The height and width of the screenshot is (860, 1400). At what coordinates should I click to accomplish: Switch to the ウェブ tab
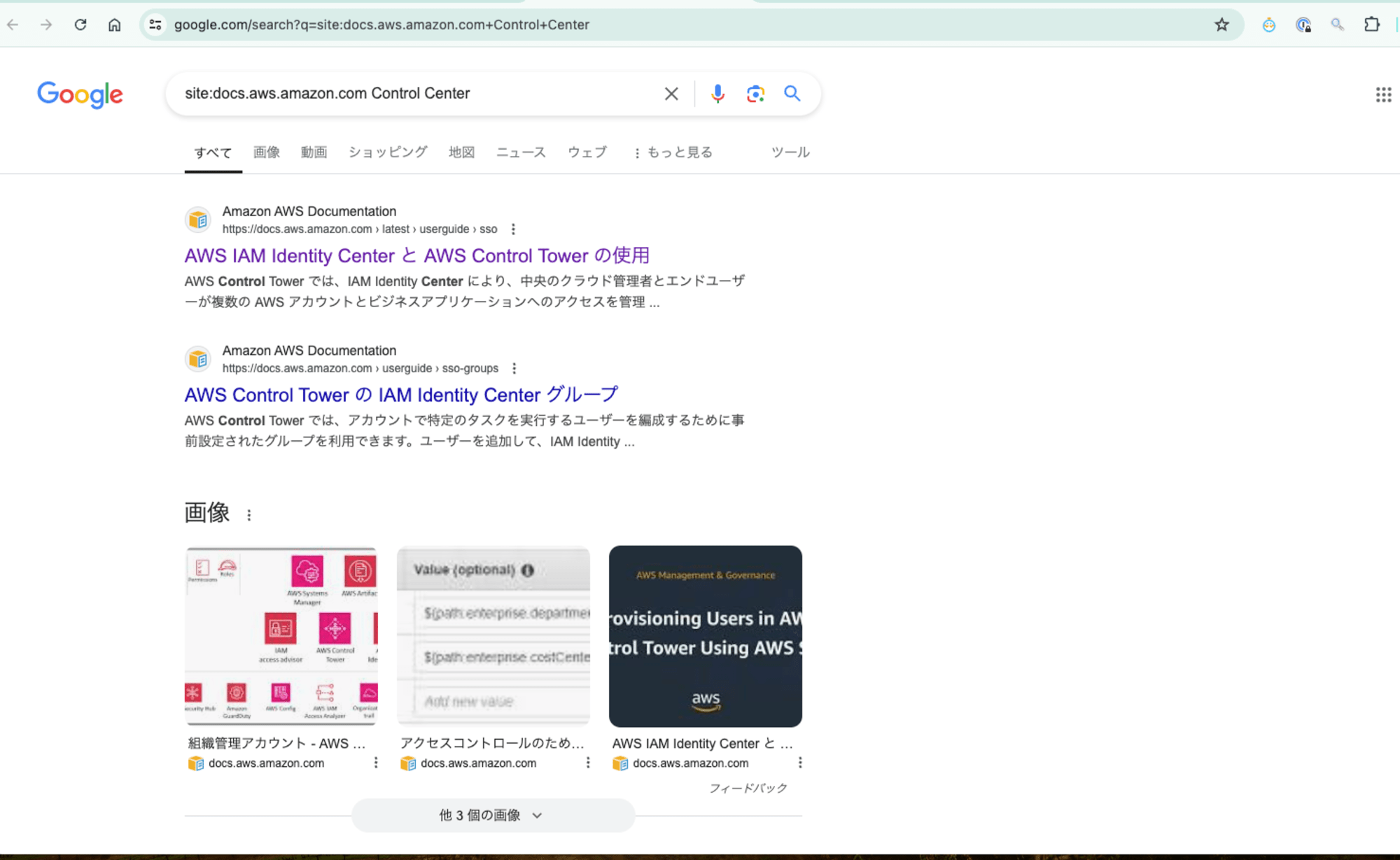pos(587,153)
